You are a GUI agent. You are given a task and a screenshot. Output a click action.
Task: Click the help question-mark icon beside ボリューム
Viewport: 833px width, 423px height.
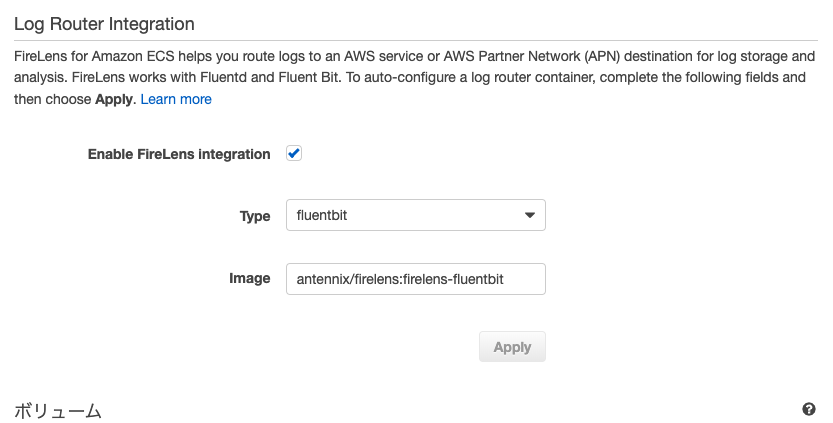coord(808,409)
